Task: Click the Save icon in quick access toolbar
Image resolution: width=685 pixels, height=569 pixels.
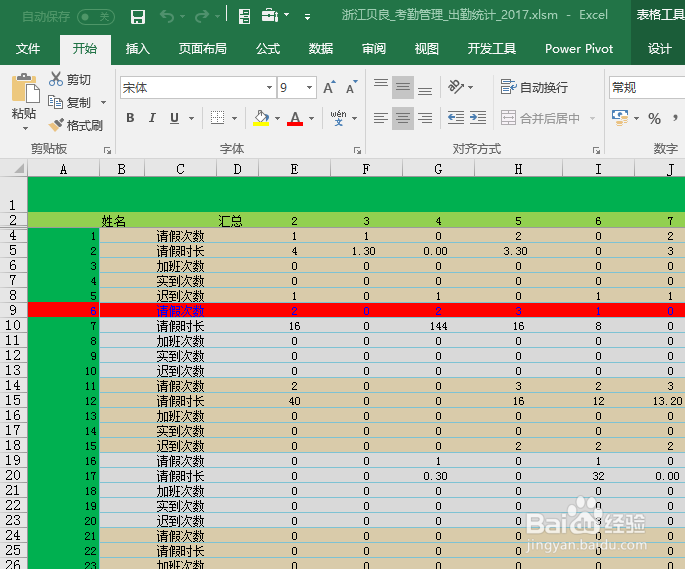Action: [138, 17]
